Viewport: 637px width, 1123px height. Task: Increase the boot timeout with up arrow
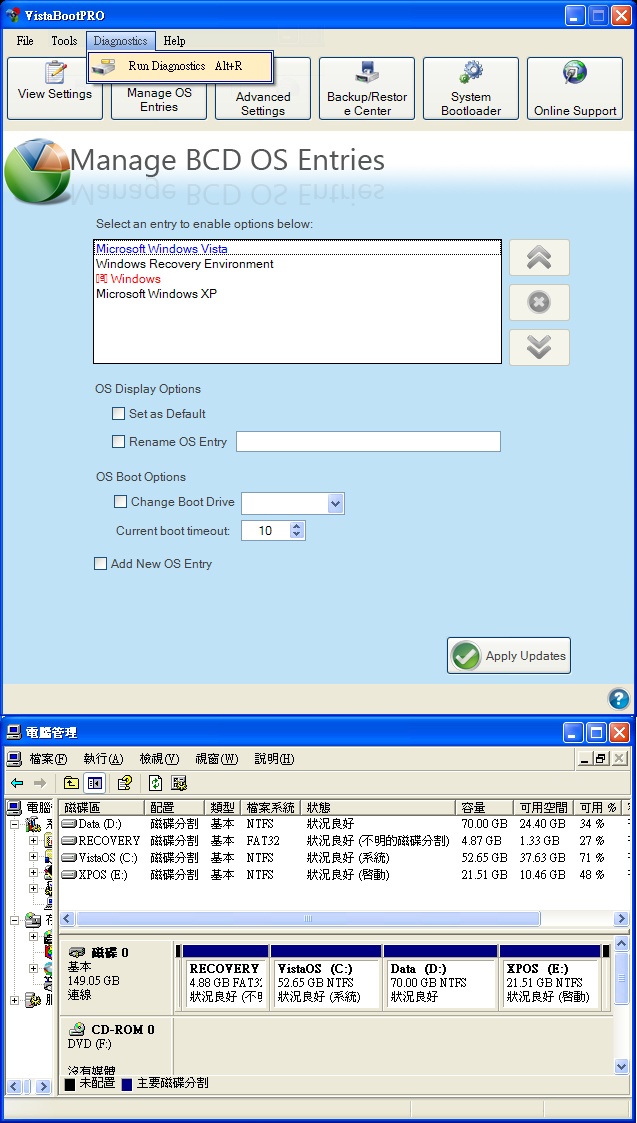[x=297, y=526]
